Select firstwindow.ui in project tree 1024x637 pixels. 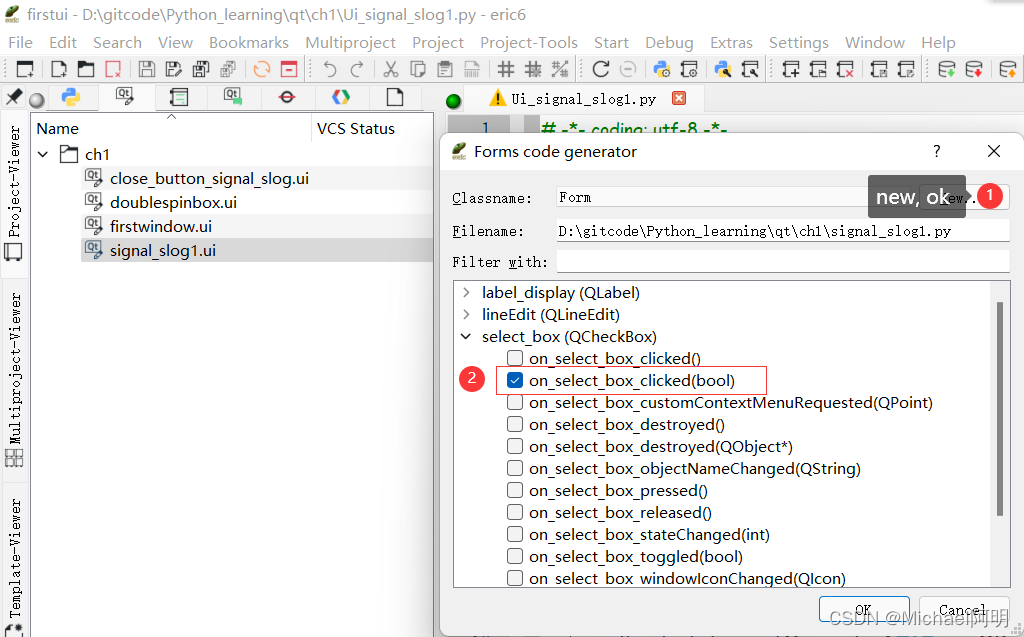coord(161,227)
